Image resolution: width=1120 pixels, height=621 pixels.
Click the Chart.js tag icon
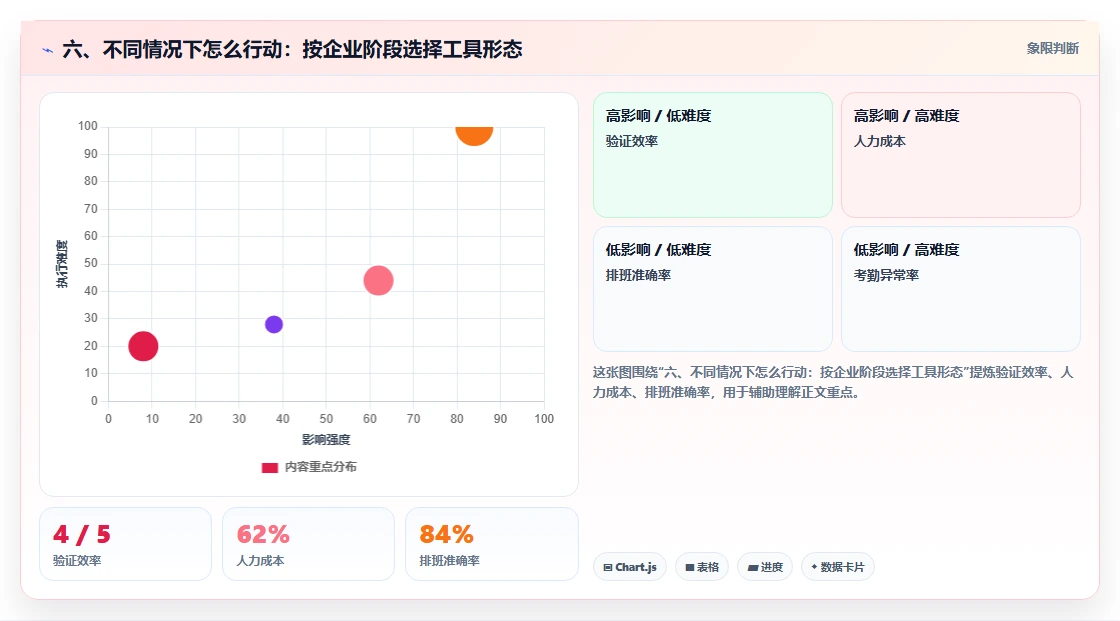pyautogui.click(x=608, y=567)
